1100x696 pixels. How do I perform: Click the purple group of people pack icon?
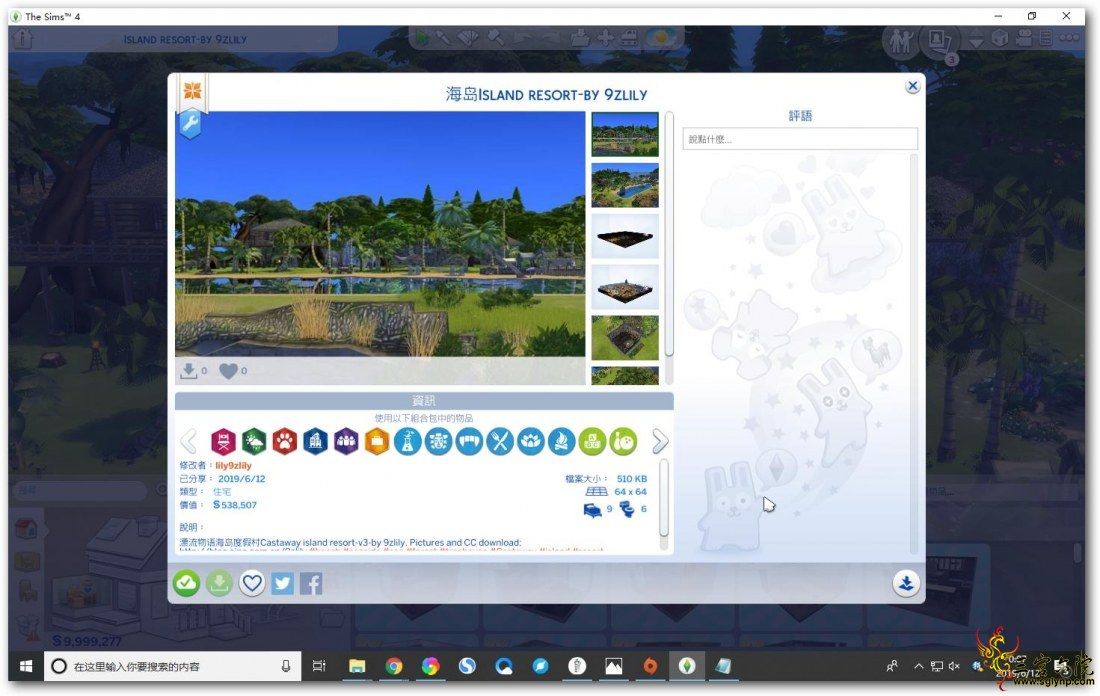point(347,441)
